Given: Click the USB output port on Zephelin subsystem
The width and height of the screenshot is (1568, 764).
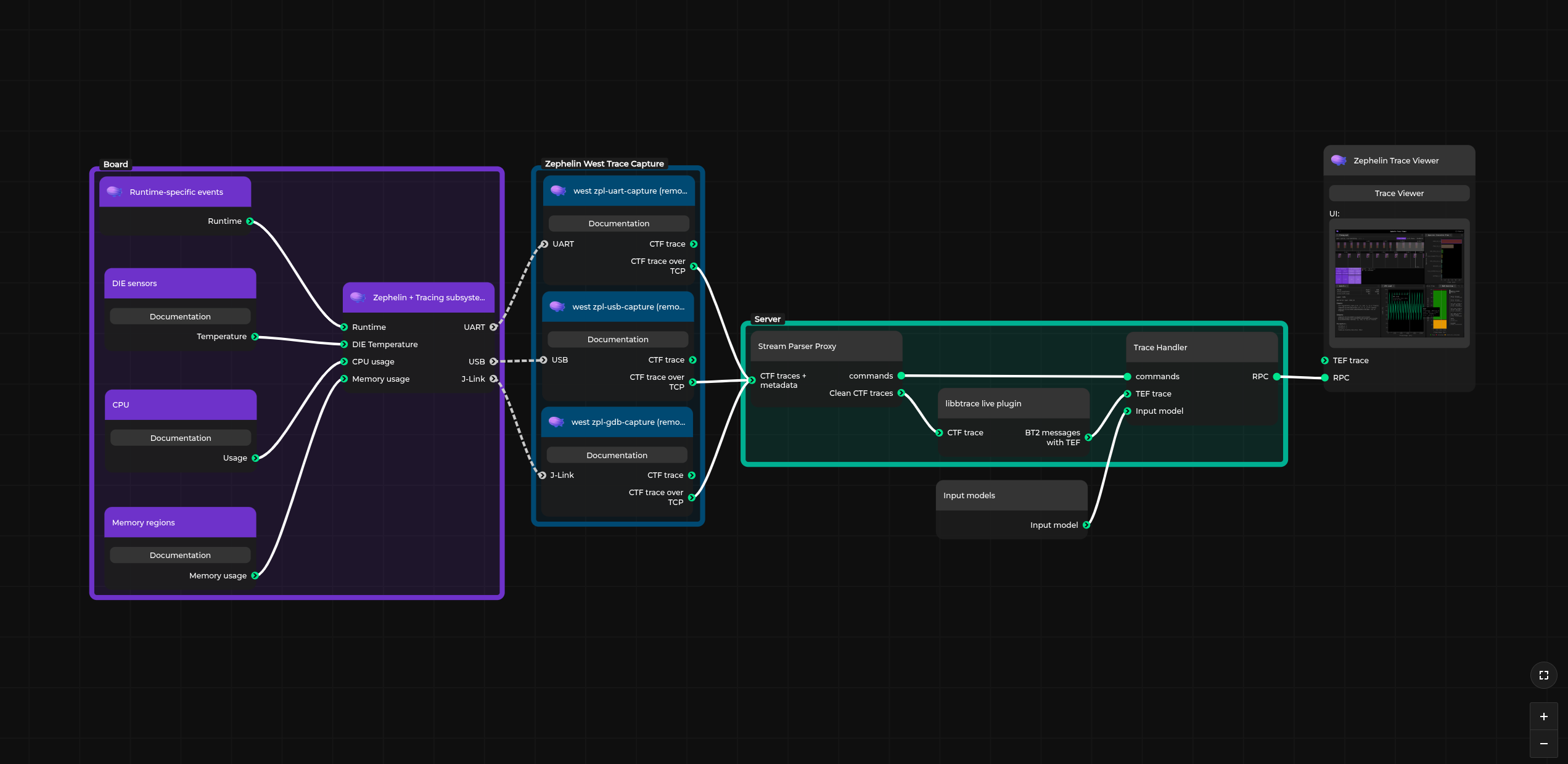Looking at the screenshot, I should point(493,362).
